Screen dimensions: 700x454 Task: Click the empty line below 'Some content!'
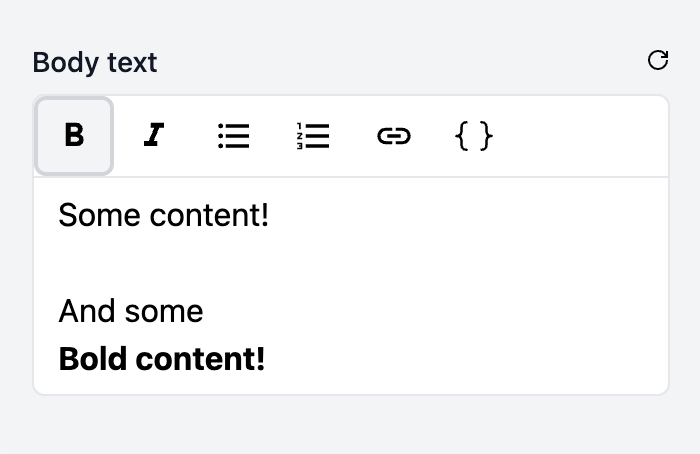pyautogui.click(x=351, y=263)
